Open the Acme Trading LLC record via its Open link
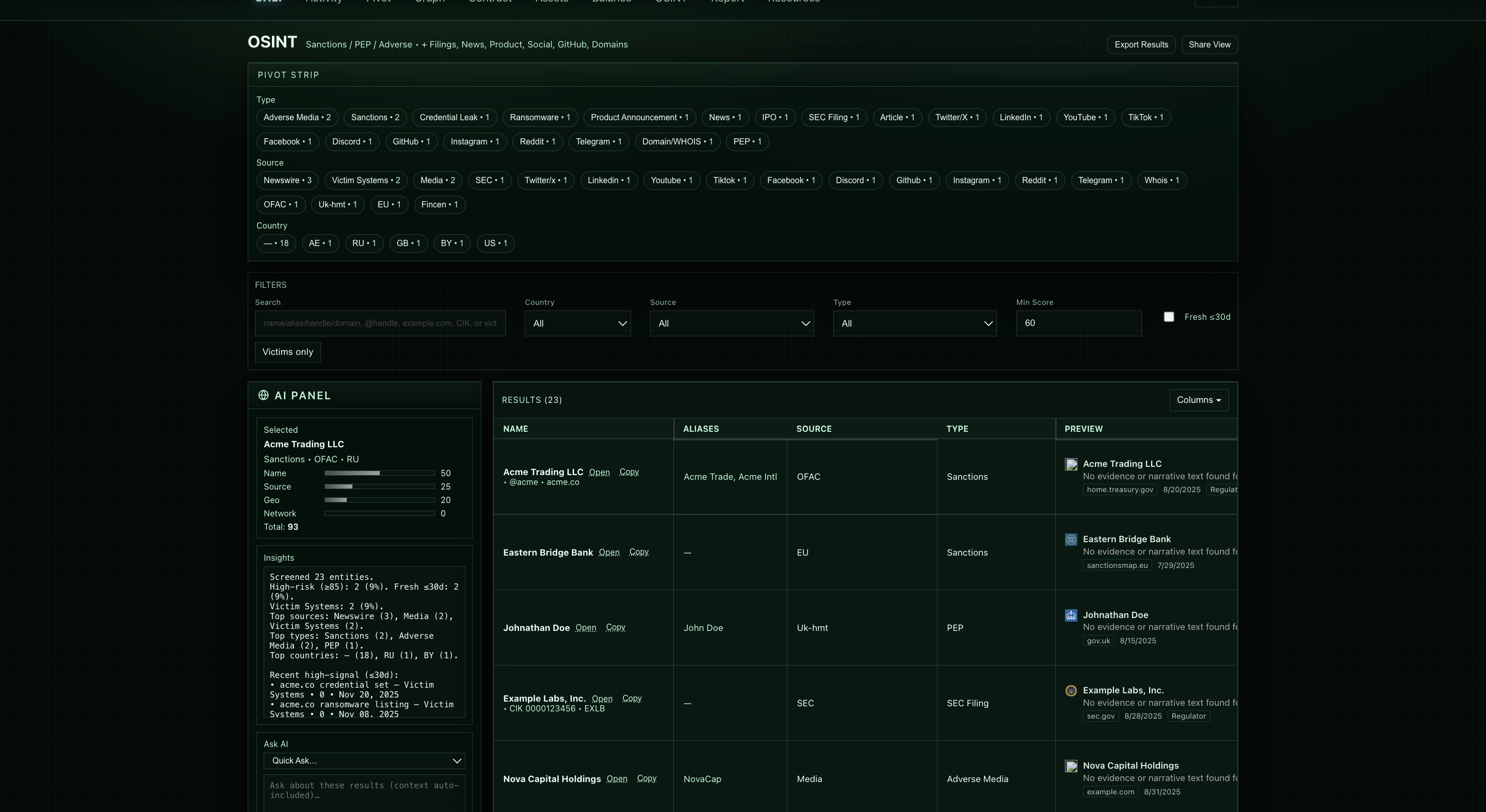The image size is (1486, 812). [599, 472]
